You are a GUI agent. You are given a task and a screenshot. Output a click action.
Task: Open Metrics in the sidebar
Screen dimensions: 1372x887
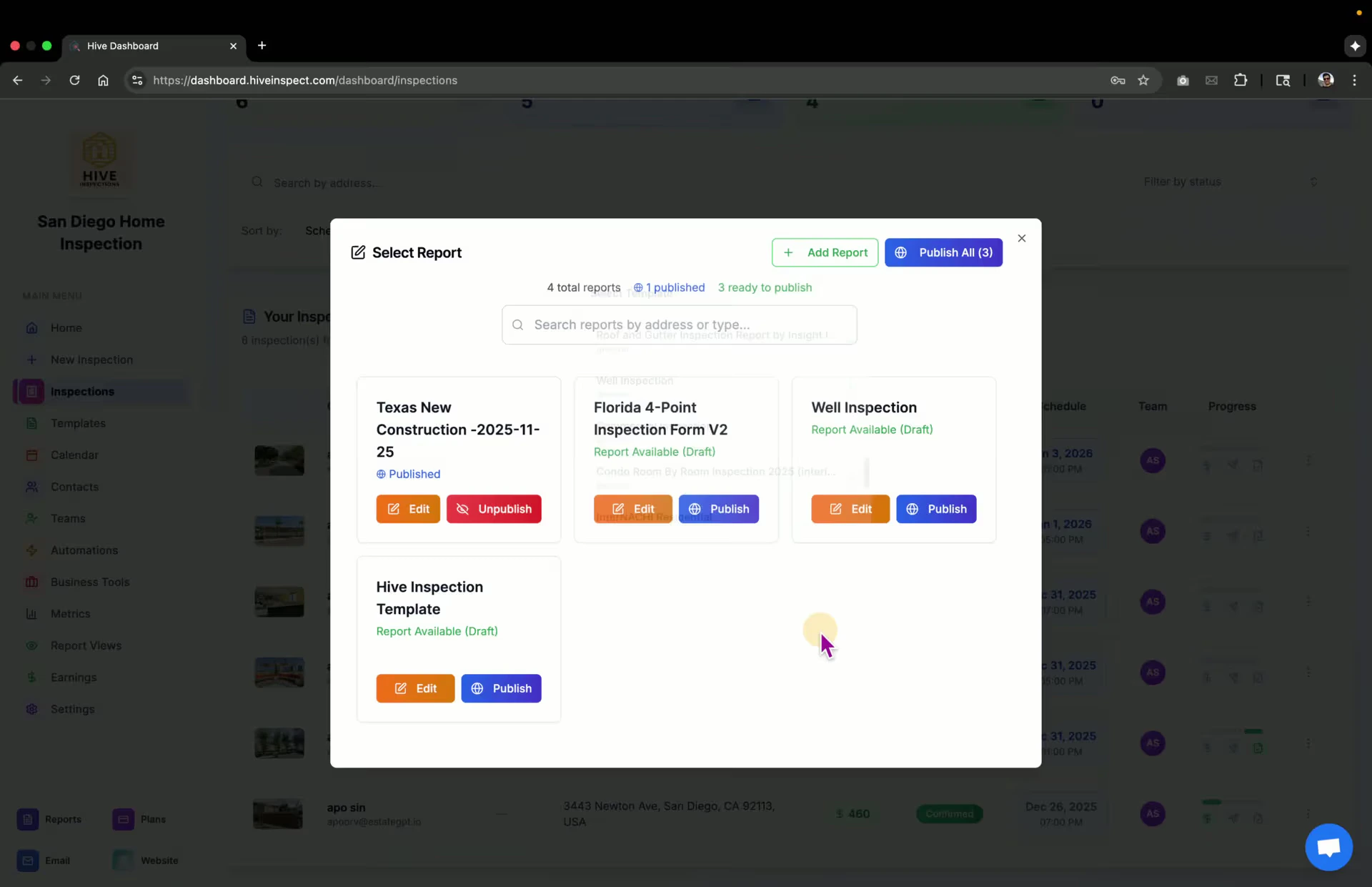click(x=70, y=614)
